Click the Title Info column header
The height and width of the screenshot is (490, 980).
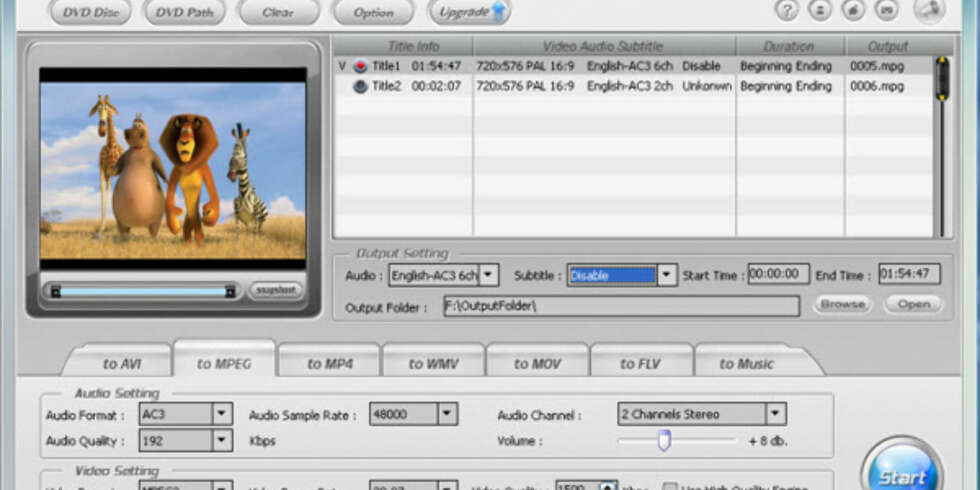[x=413, y=46]
